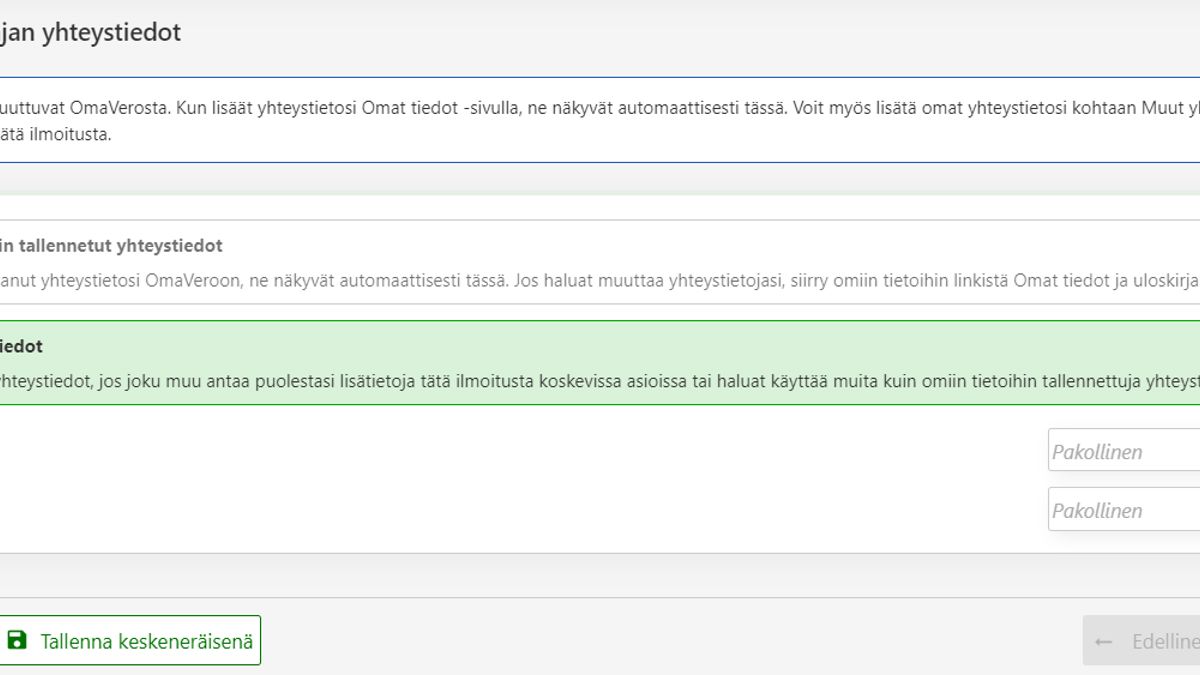Screen dimensions: 1200x675
Task: Select the green highlighted section heading
Action: (x=21, y=346)
